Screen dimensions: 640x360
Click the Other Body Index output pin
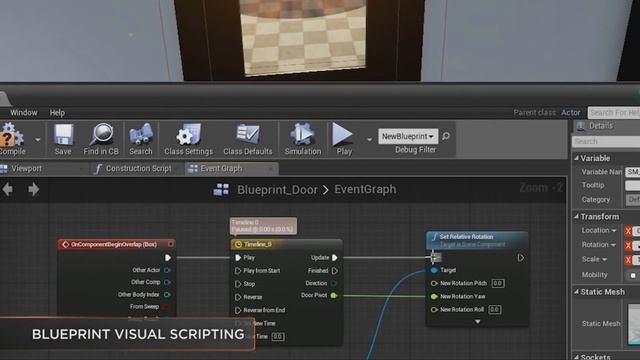pos(167,294)
